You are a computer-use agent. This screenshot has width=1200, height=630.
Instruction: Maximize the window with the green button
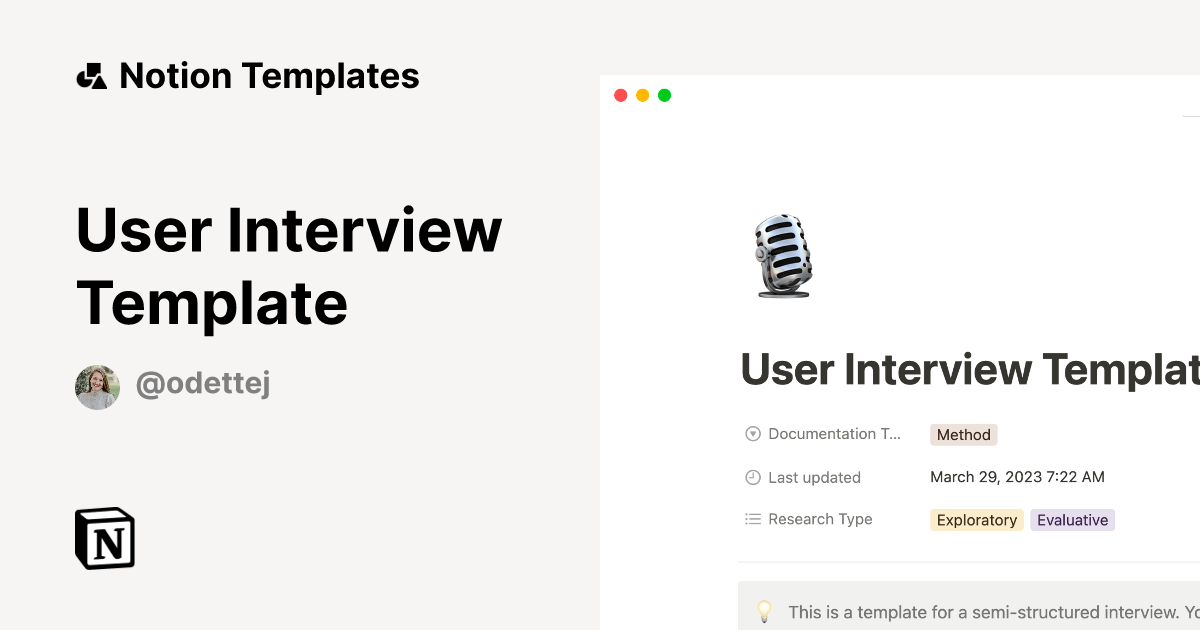click(665, 95)
